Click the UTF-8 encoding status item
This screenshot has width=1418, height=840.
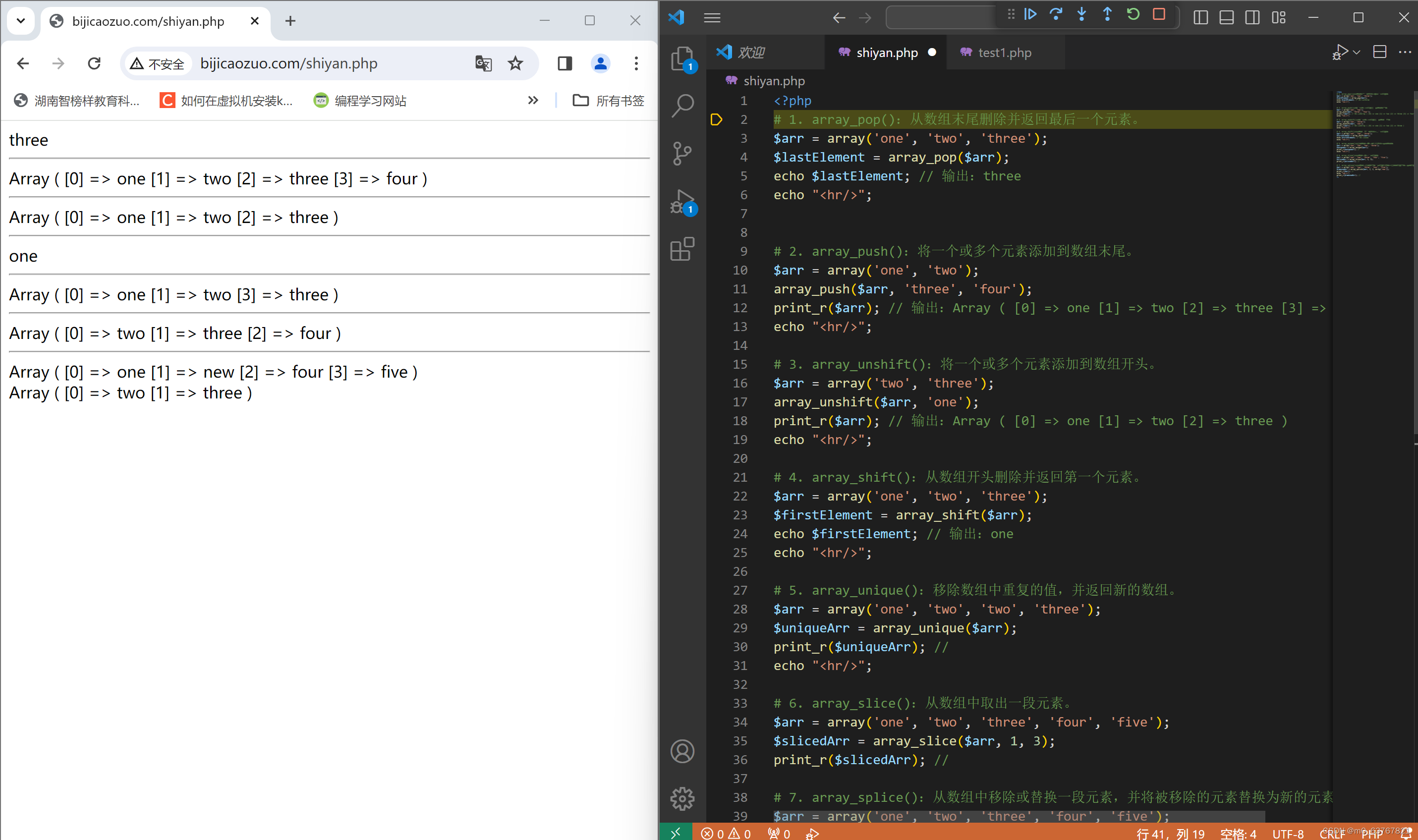tap(1288, 833)
